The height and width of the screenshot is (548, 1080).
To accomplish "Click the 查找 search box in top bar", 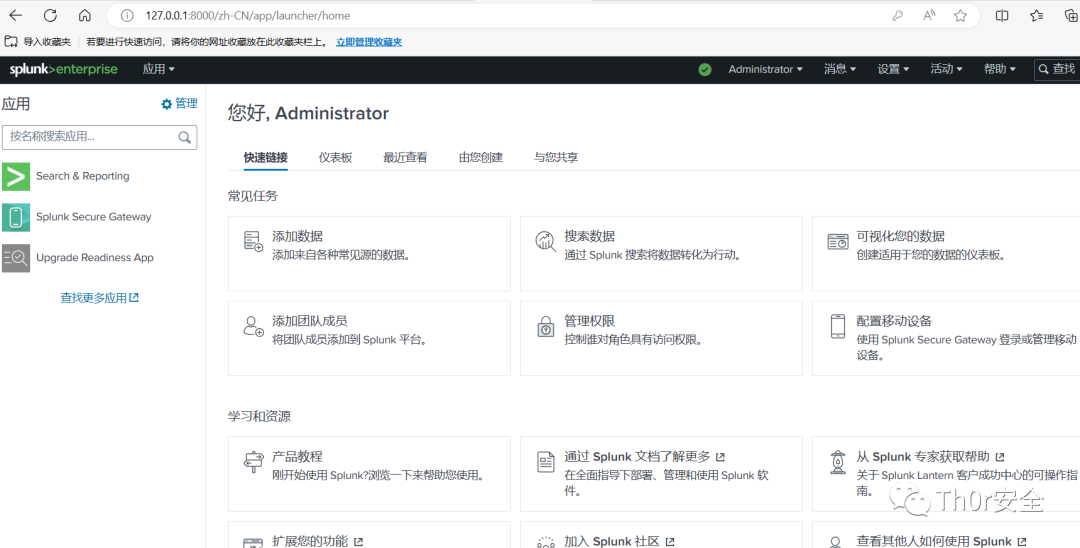I will point(1057,69).
